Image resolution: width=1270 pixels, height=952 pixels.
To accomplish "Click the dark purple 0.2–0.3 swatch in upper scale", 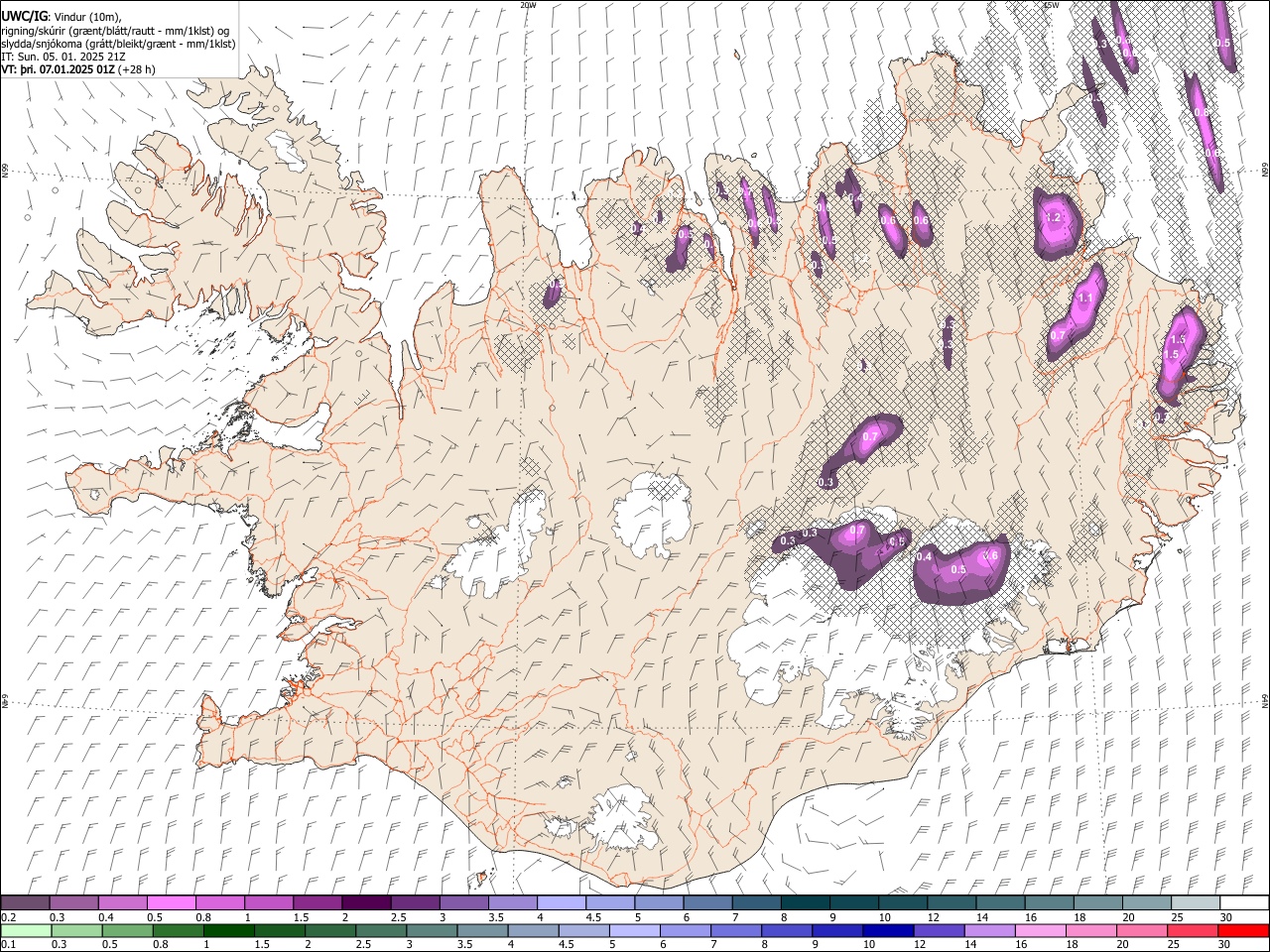I will 25,903.
